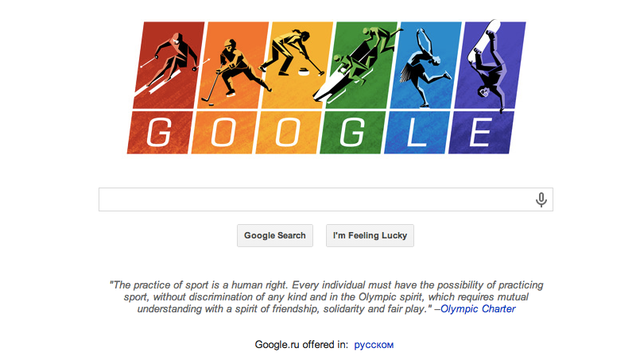
Task: Click the purple letter E tile
Action: [x=481, y=133]
